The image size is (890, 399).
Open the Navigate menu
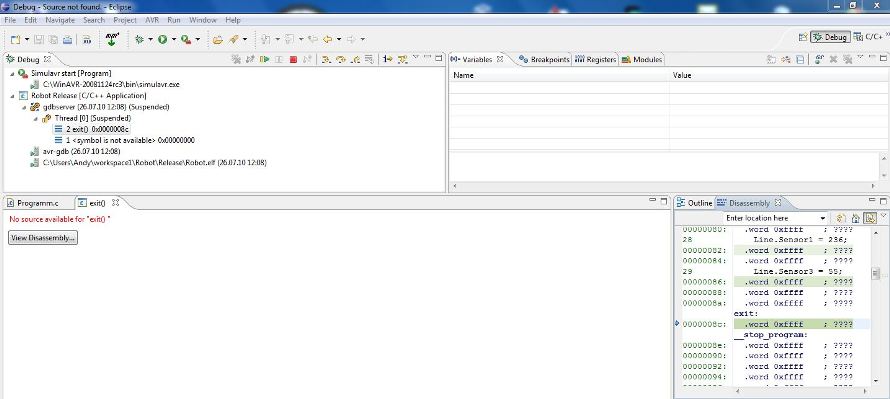60,20
